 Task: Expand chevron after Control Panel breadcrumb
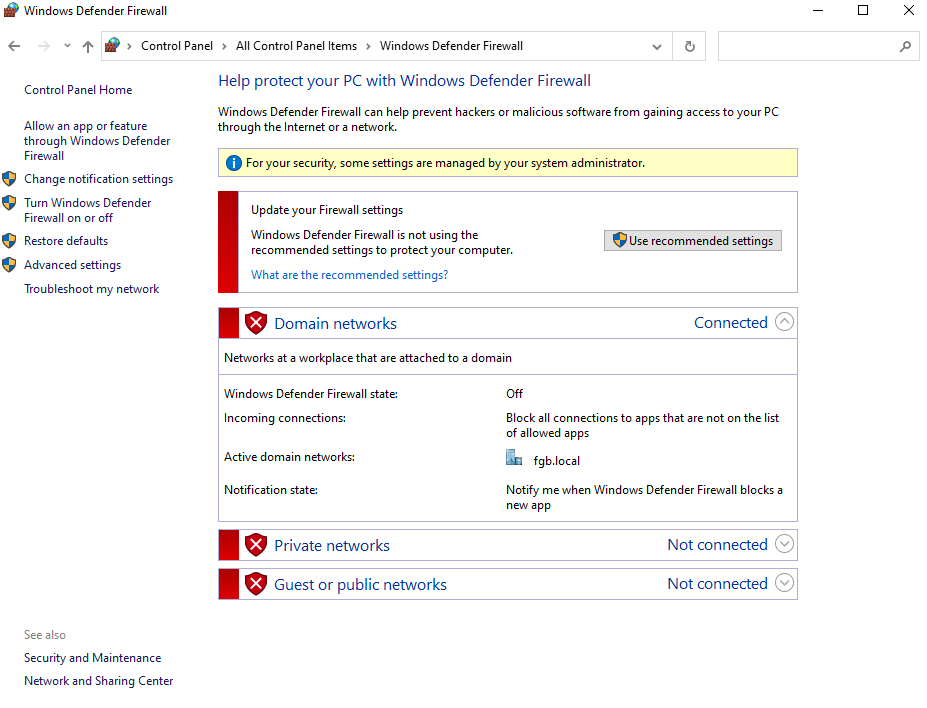pyautogui.click(x=224, y=46)
